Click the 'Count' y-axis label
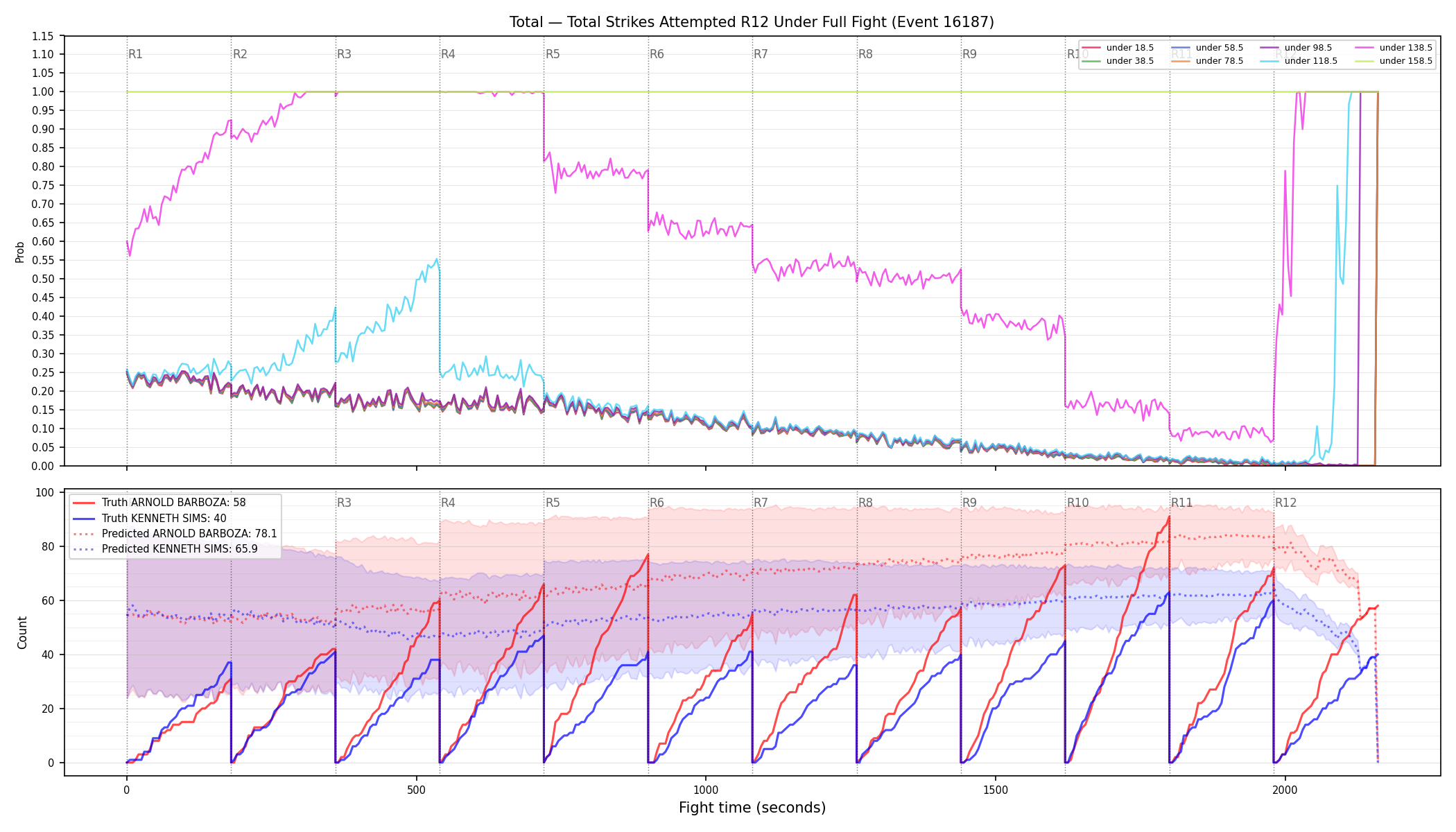This screenshot has height=832, width=1456. pos(22,632)
